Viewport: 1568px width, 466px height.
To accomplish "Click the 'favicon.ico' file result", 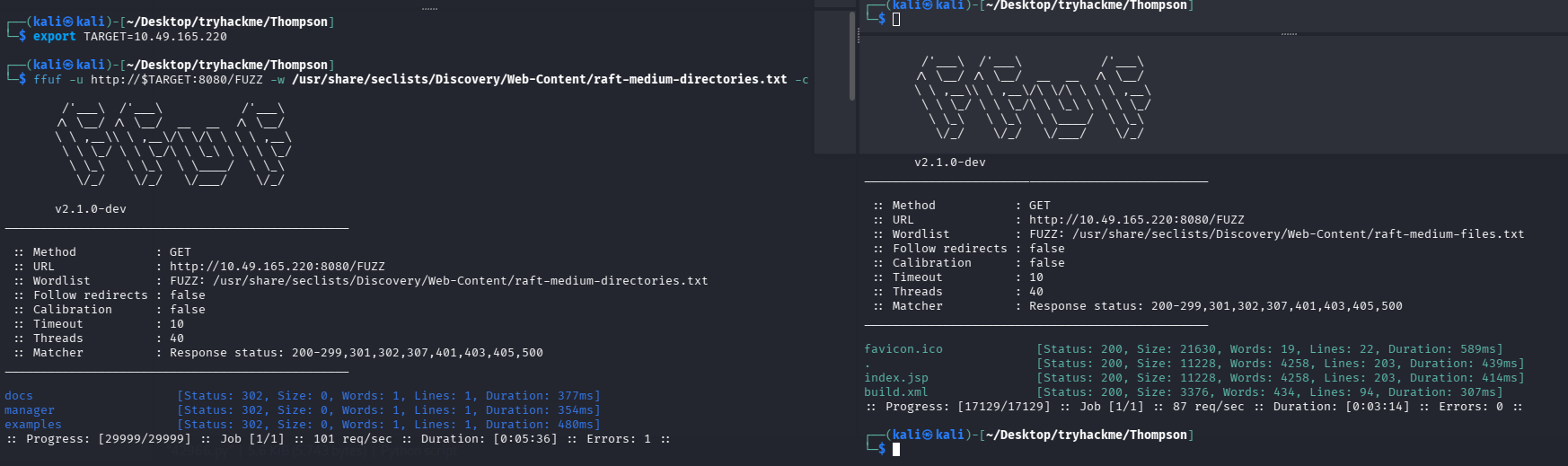I will (903, 349).
